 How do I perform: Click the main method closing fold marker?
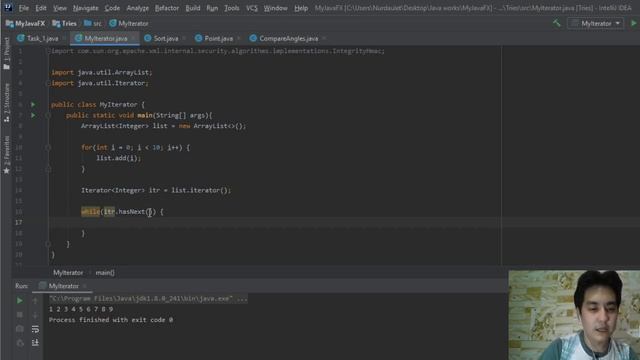point(48,244)
